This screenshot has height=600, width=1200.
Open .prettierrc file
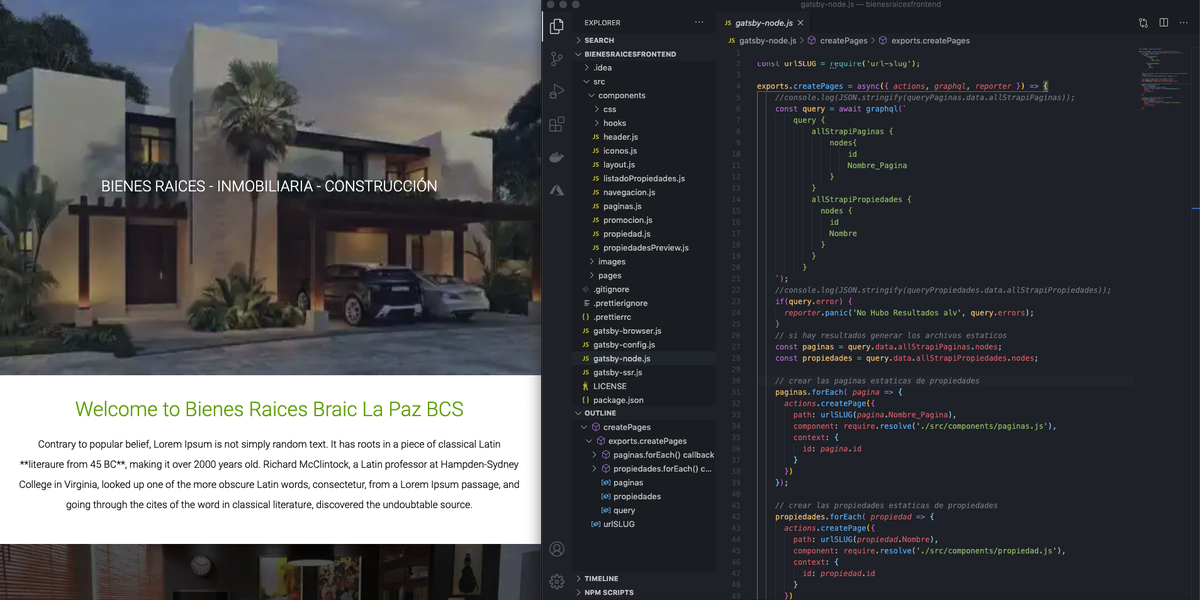click(x=646, y=317)
